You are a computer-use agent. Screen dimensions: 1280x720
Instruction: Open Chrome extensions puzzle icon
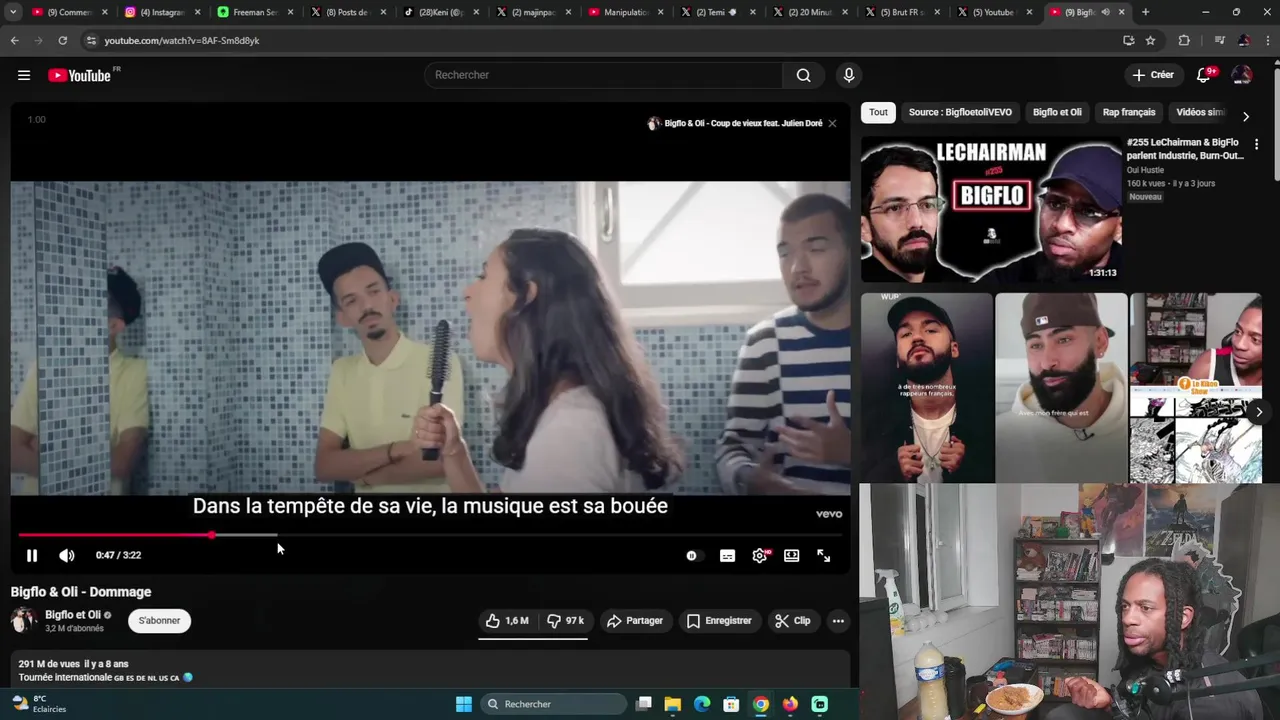[x=1184, y=40]
